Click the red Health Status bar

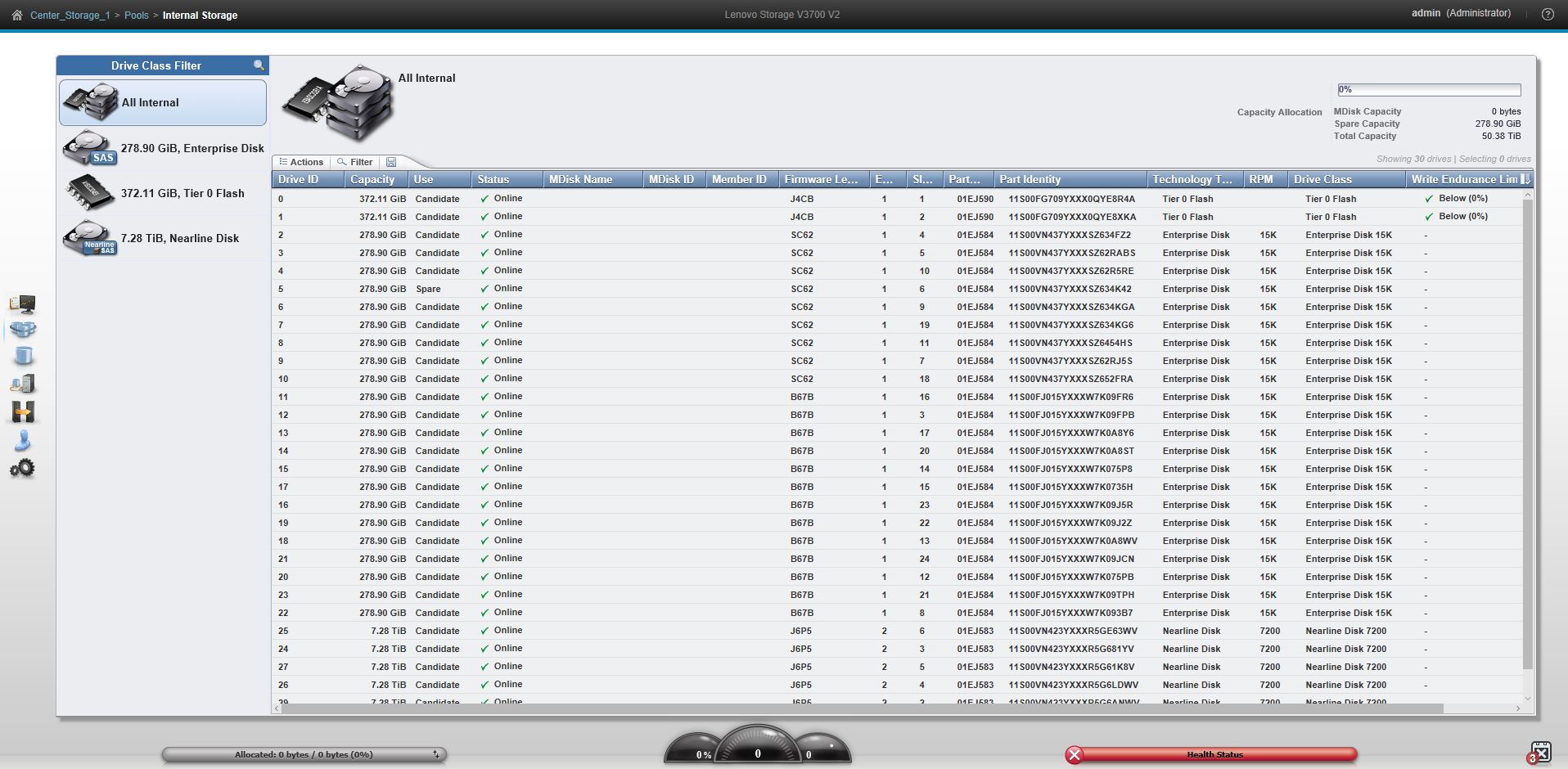click(1213, 754)
